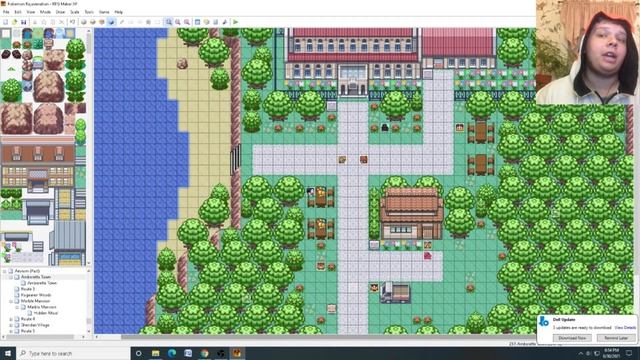Select the truck event on the map

(395, 293)
